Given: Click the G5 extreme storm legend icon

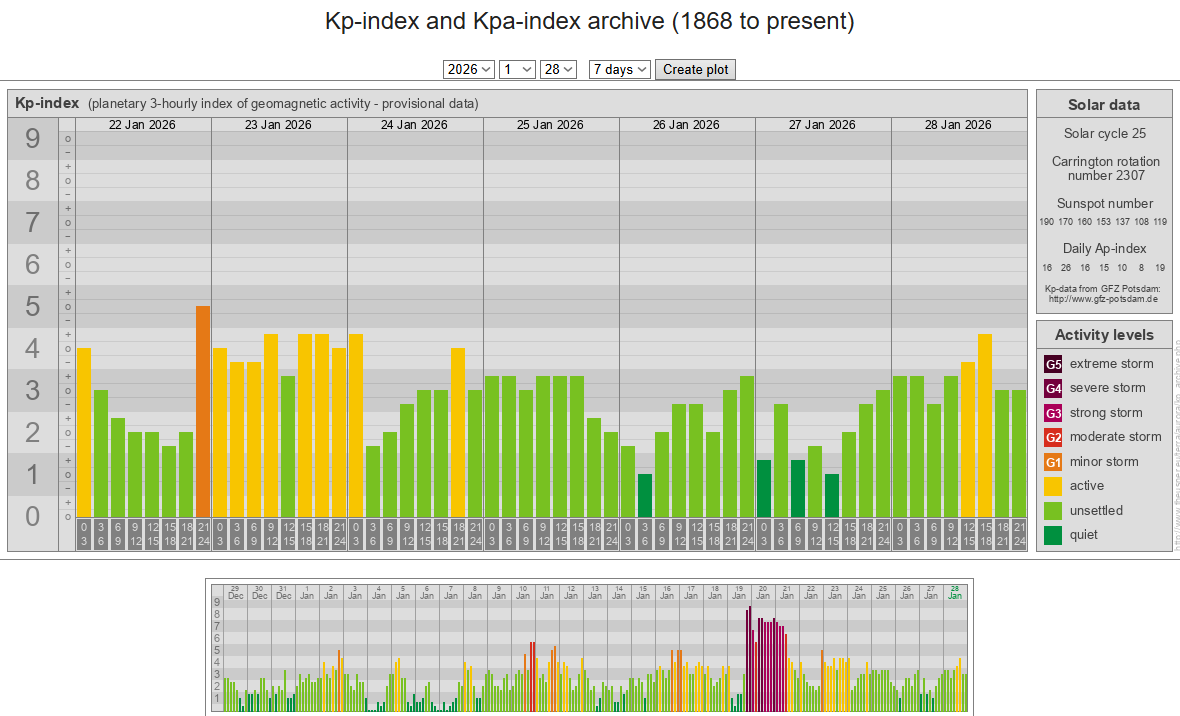Looking at the screenshot, I should click(1053, 364).
